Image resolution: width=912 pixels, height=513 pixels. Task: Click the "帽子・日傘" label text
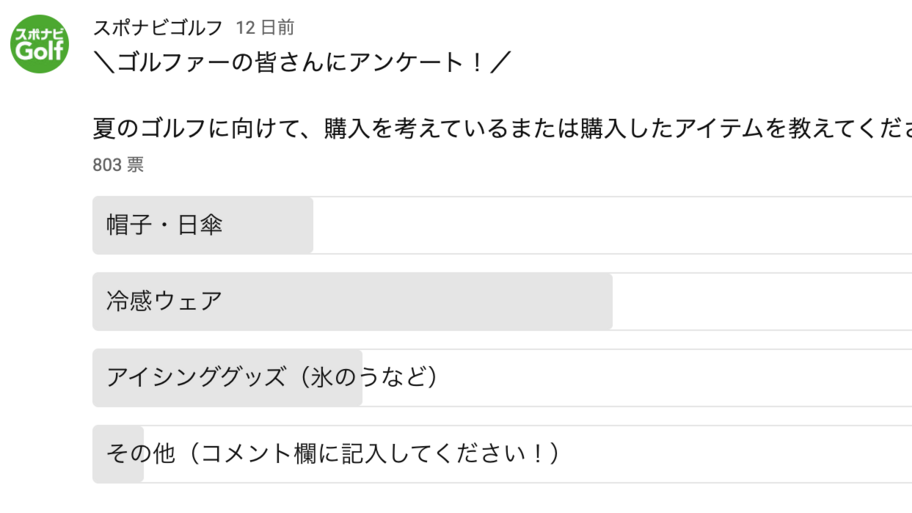pos(165,225)
